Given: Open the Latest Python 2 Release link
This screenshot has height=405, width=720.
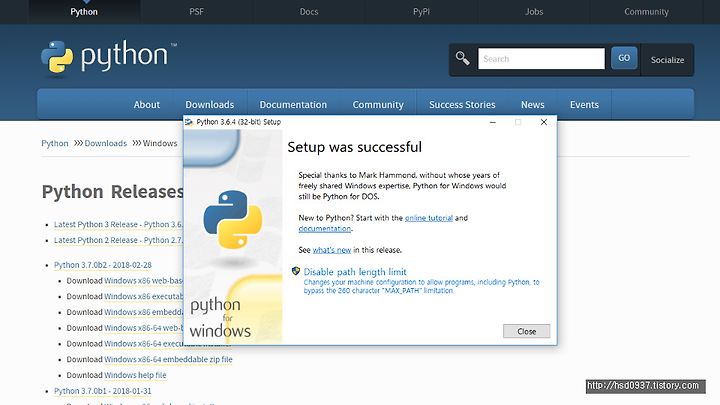Looking at the screenshot, I should coord(118,240).
